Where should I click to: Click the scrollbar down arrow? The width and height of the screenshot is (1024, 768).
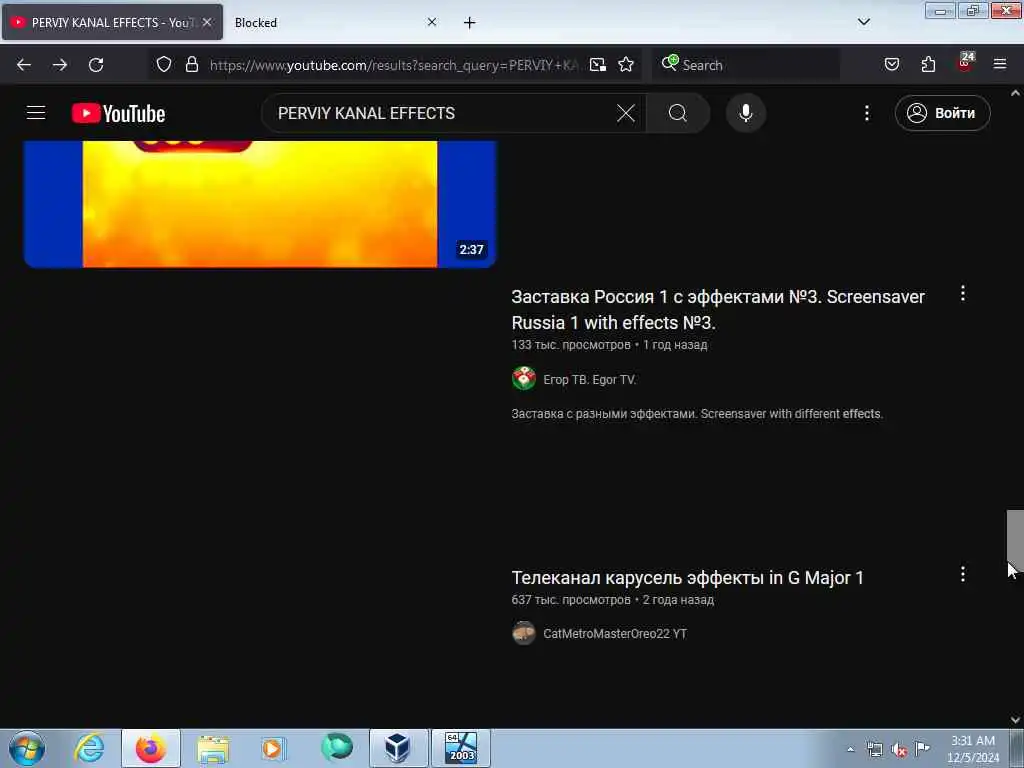click(1015, 720)
